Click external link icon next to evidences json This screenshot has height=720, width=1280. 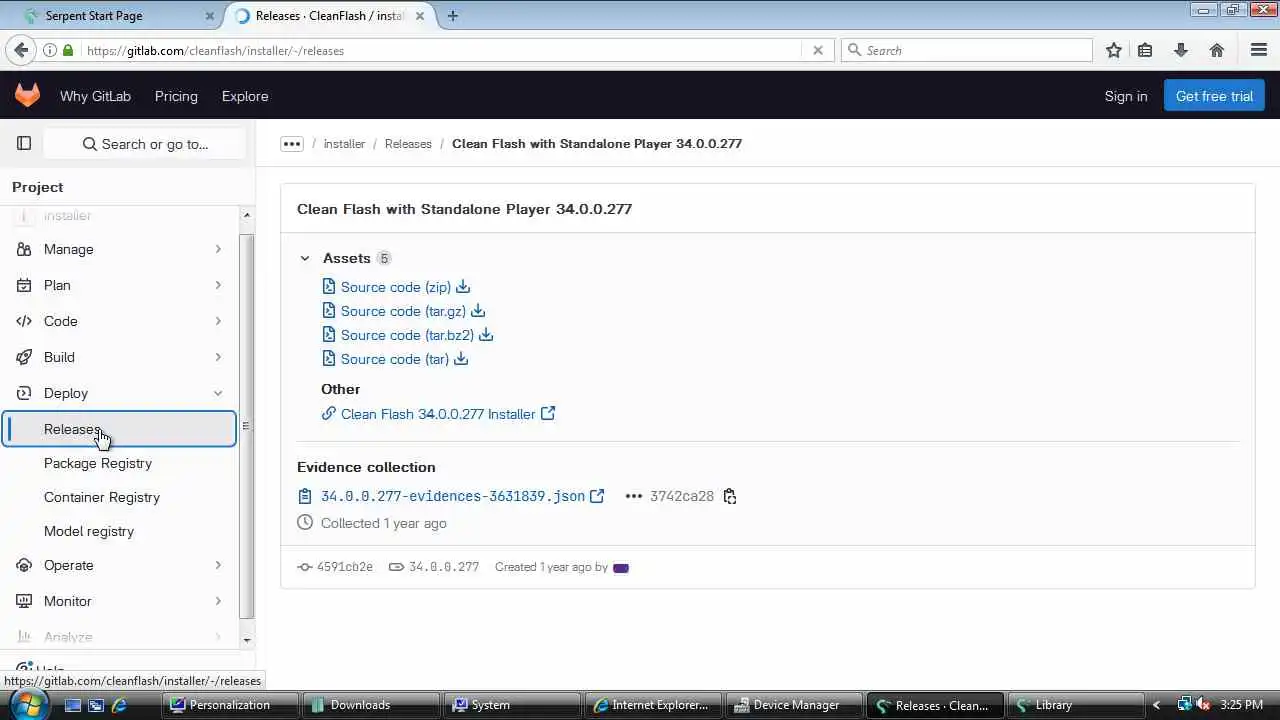tap(597, 496)
